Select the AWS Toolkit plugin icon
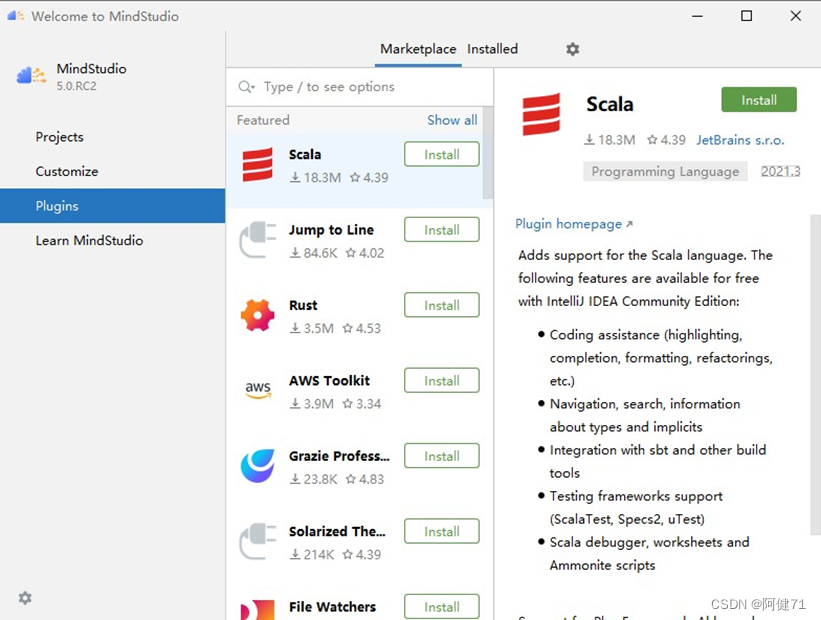Viewport: 821px width, 620px height. point(258,389)
